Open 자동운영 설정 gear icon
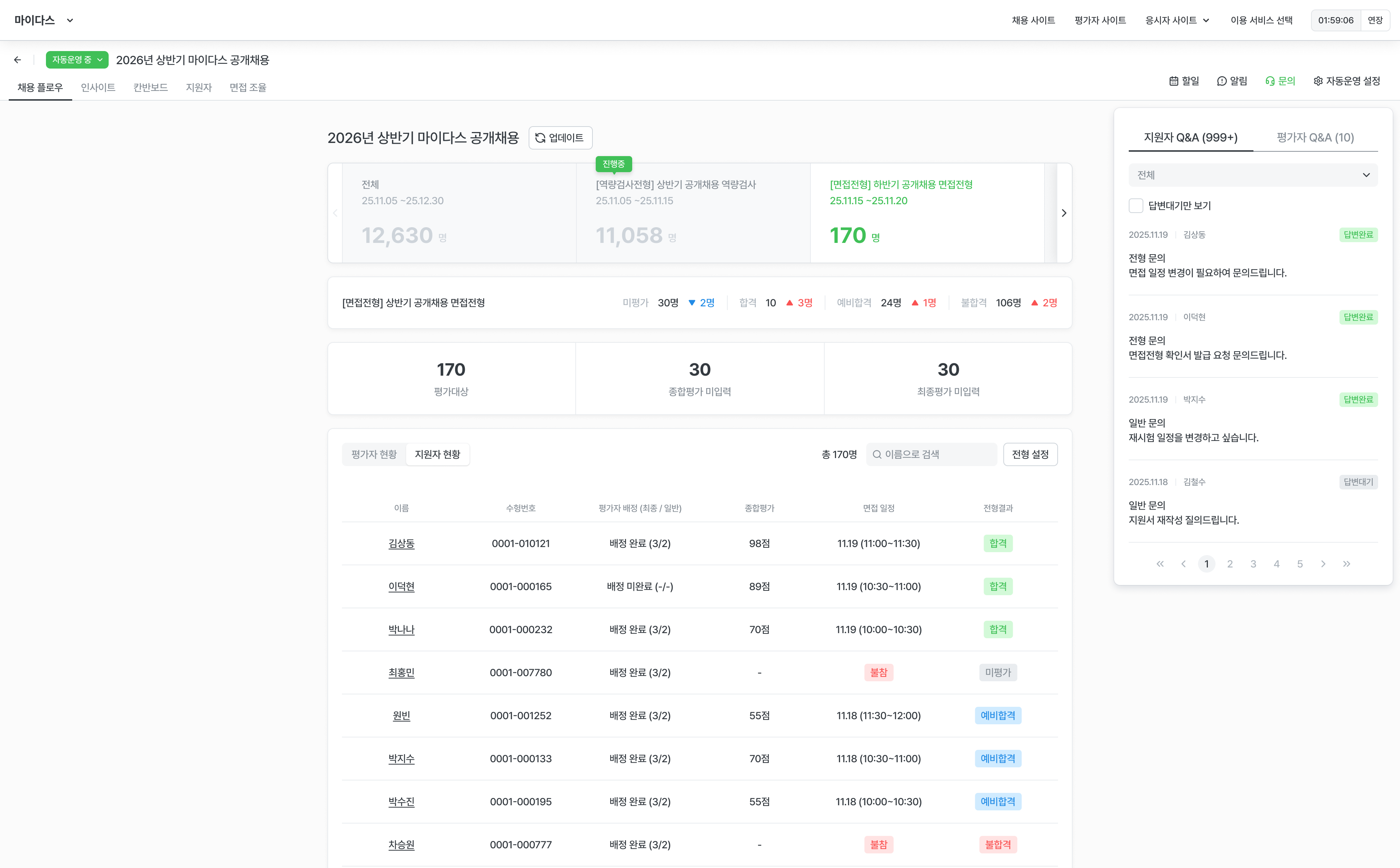 point(1318,81)
